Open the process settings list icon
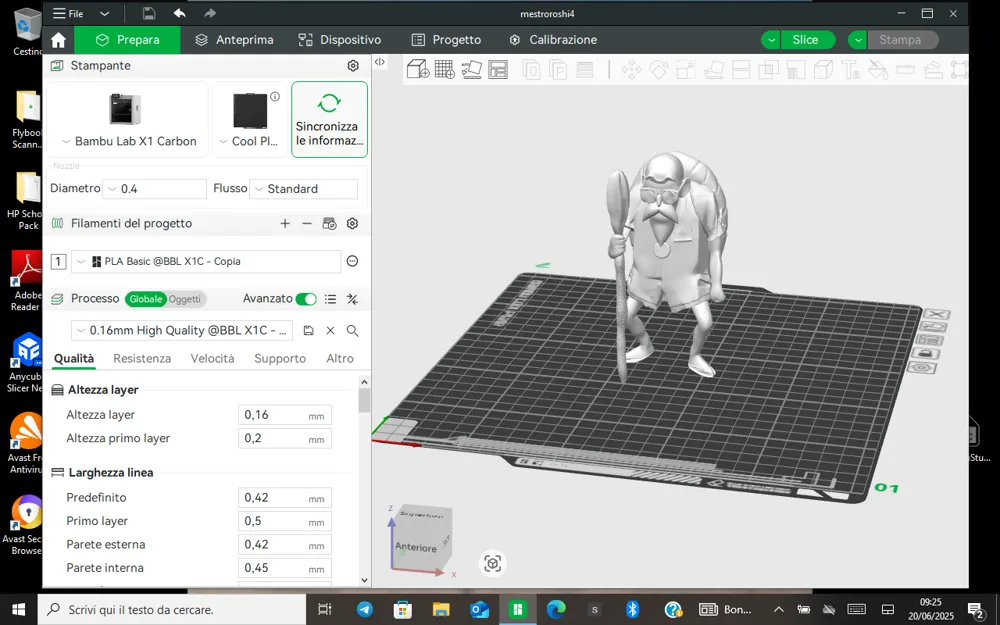Viewport: 1000px width, 625px height. pos(330,298)
